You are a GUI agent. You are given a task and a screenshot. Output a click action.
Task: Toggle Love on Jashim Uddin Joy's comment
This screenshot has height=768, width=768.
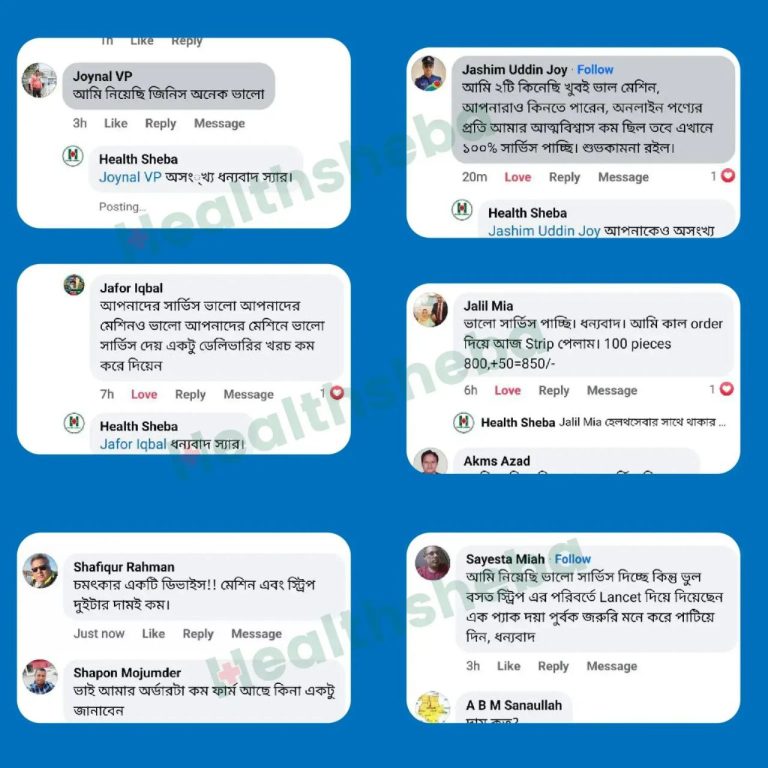518,177
